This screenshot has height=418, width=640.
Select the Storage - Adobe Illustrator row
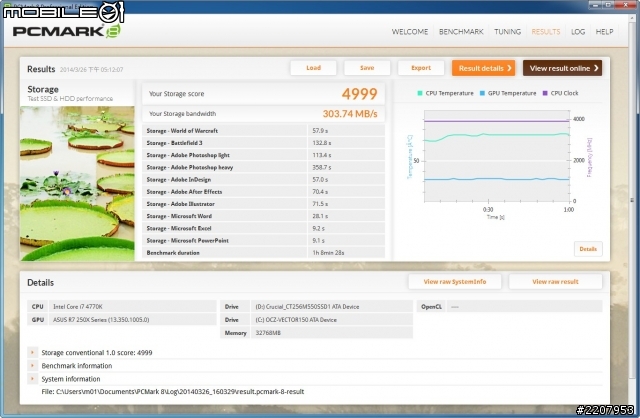coord(264,204)
